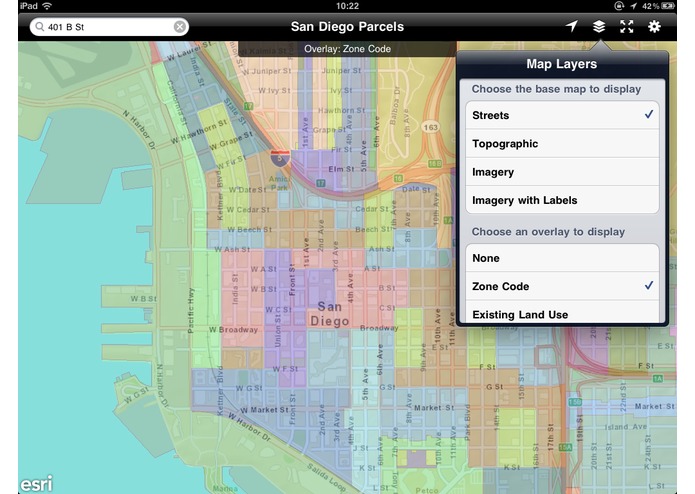The width and height of the screenshot is (695, 494).
Task: Tap the Overlay: Zone Code banner
Action: pos(348,49)
